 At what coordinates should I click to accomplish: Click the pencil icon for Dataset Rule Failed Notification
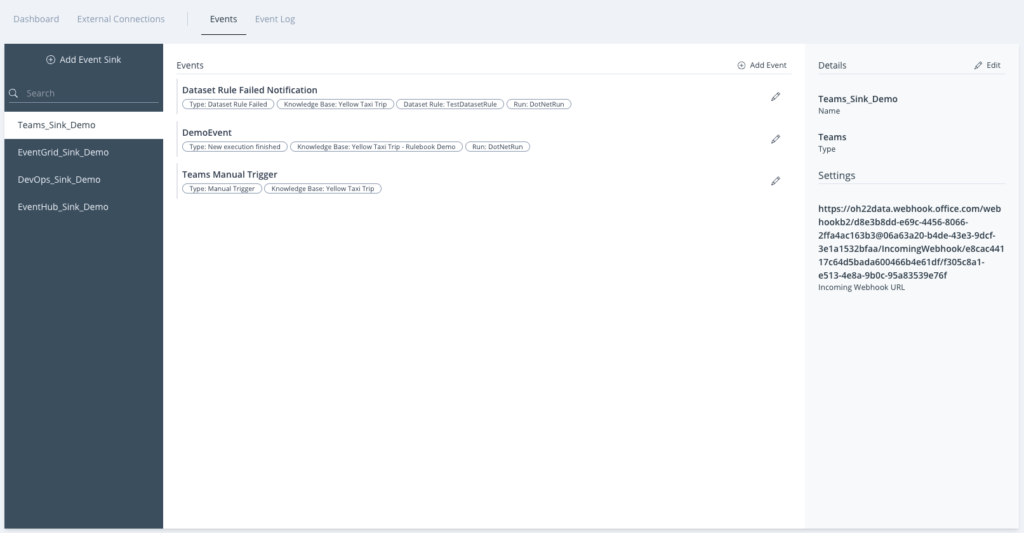[x=775, y=97]
